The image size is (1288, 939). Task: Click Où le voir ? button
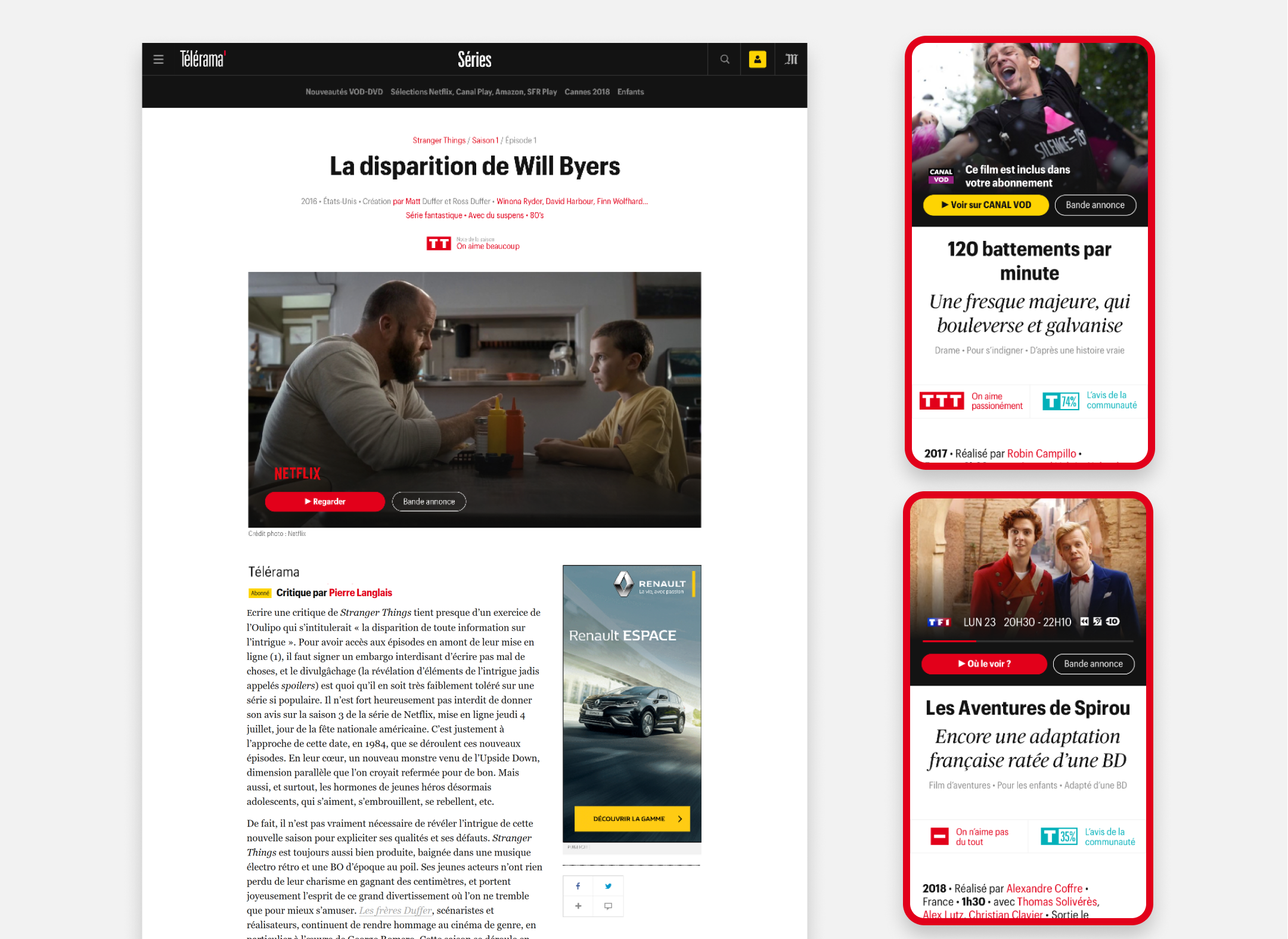point(983,664)
